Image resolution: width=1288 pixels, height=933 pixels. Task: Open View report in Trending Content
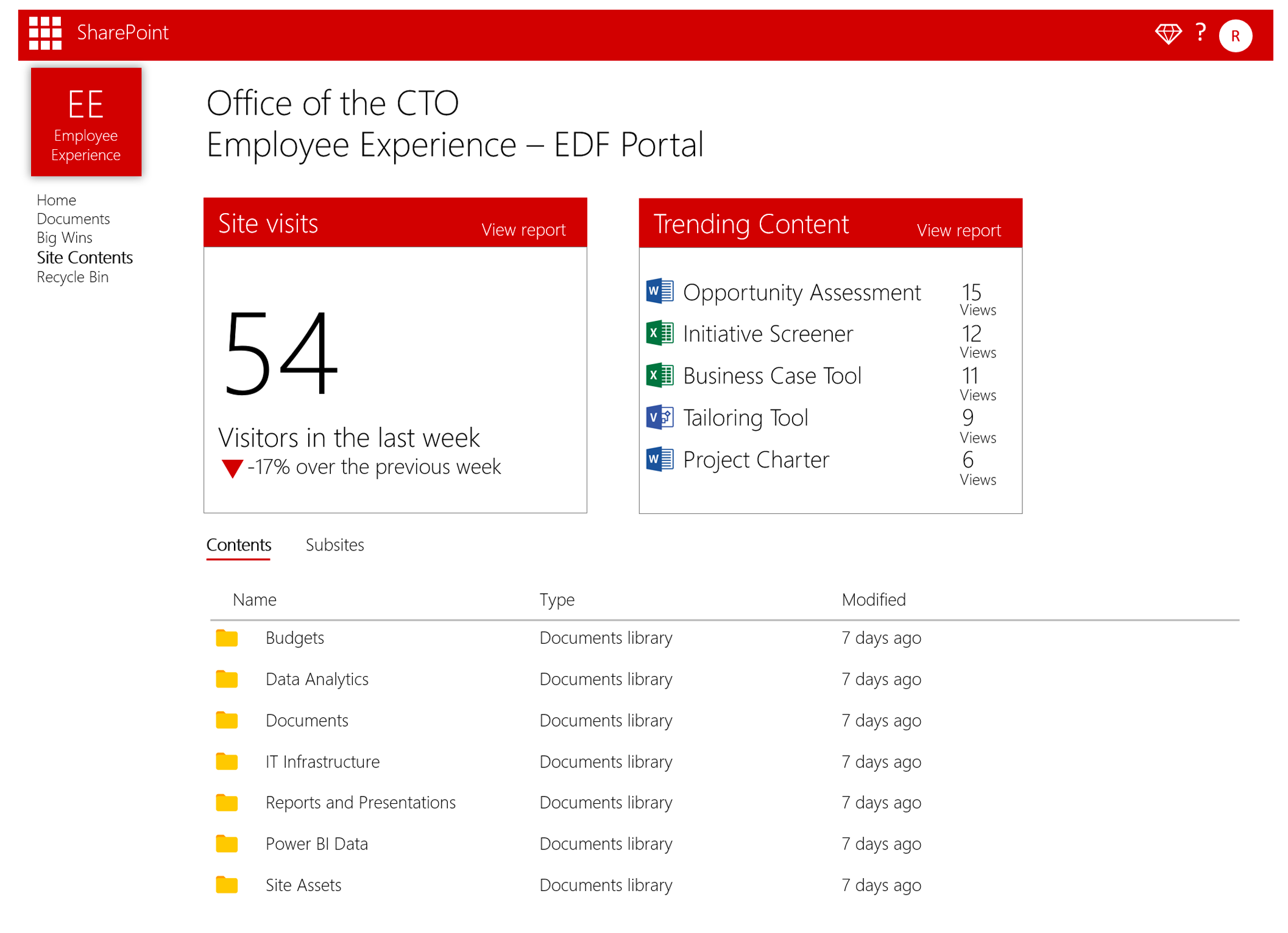[x=958, y=230]
